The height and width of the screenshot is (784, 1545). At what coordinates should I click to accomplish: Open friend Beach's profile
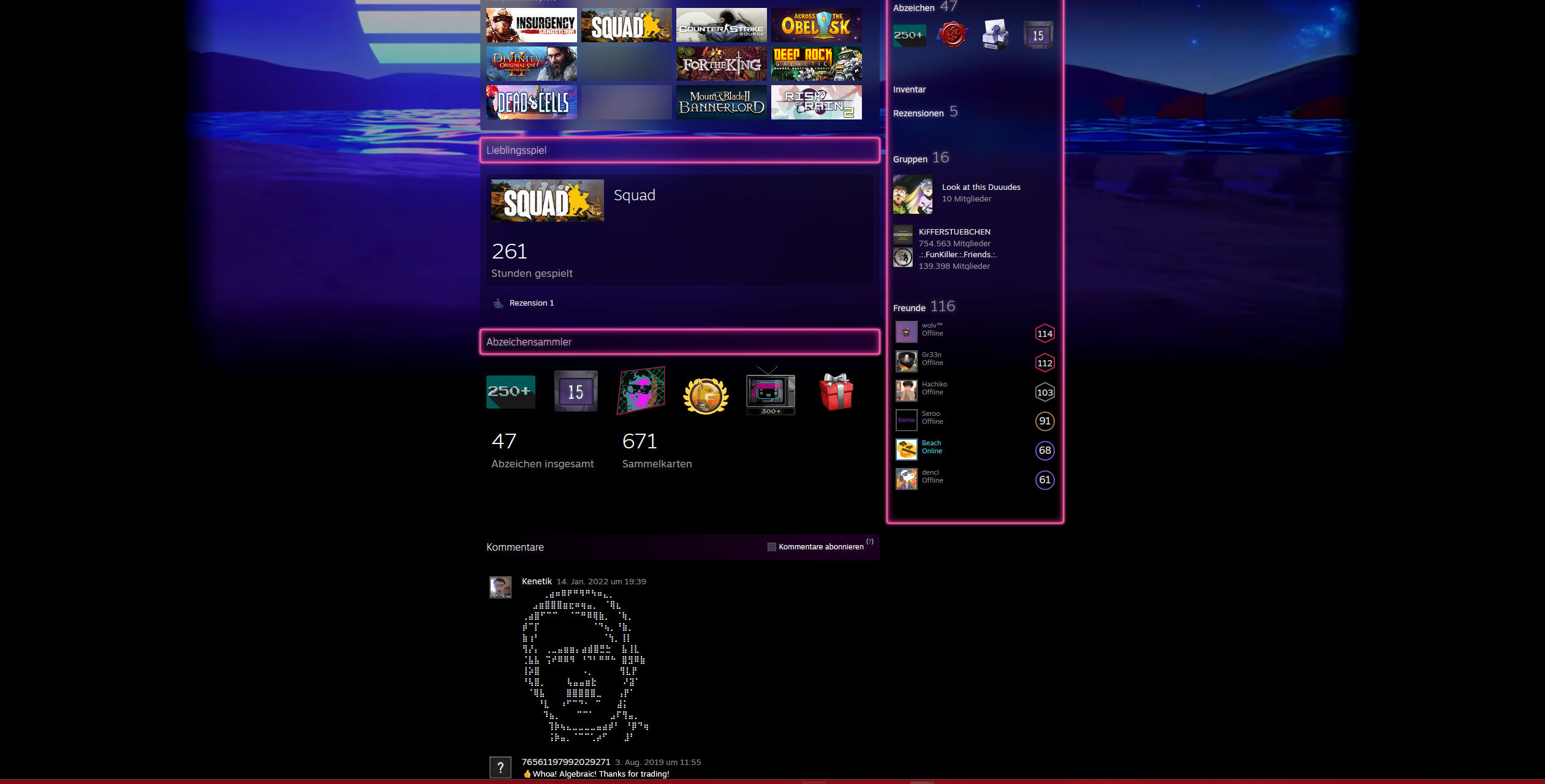coord(931,443)
